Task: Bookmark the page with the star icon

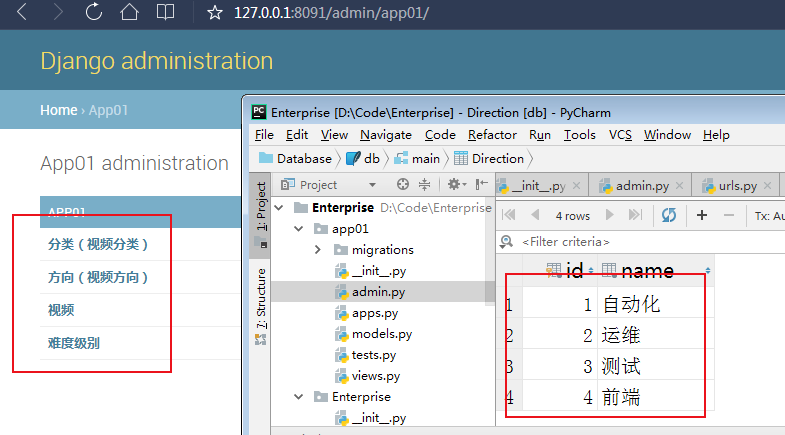Action: [215, 13]
